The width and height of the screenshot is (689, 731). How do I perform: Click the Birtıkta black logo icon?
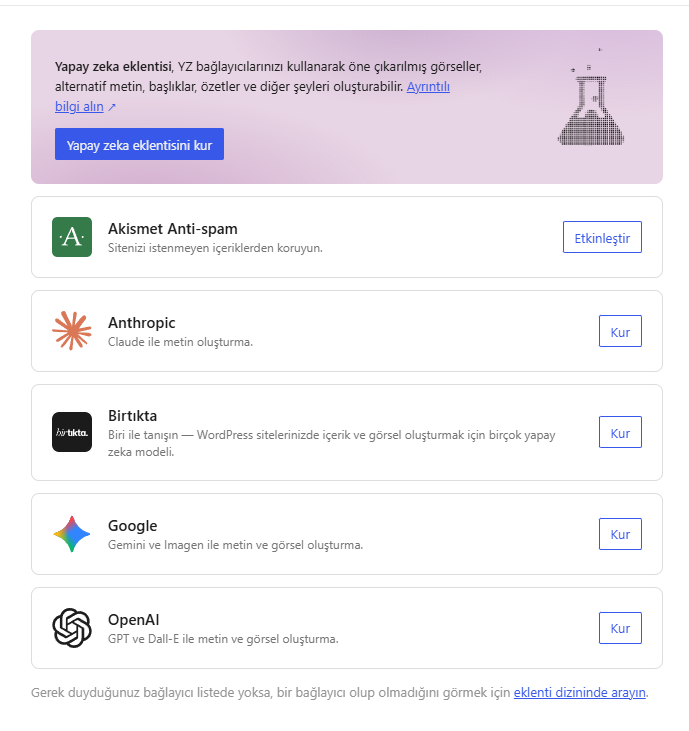tap(72, 432)
